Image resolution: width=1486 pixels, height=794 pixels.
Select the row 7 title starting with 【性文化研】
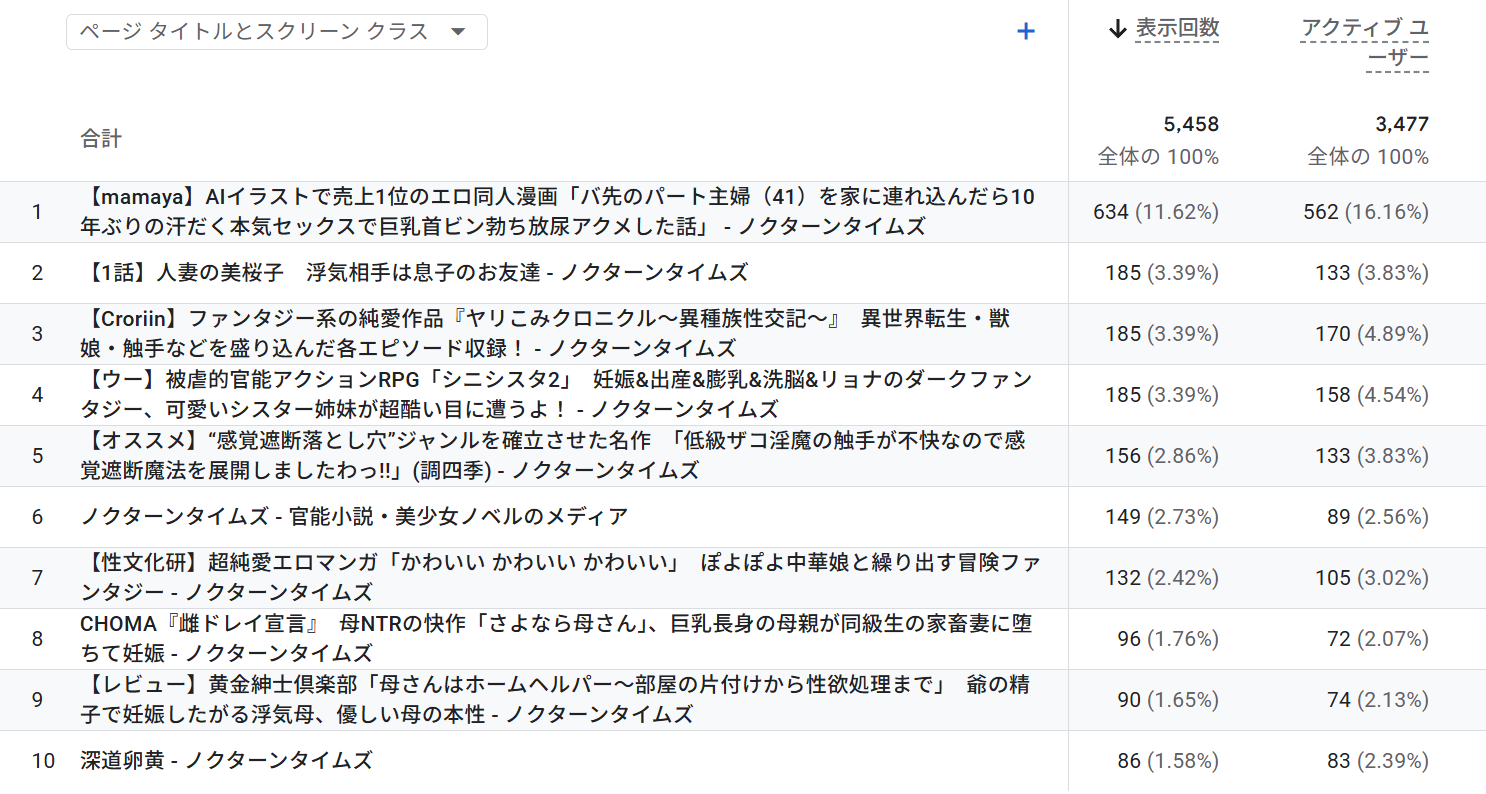(x=560, y=578)
